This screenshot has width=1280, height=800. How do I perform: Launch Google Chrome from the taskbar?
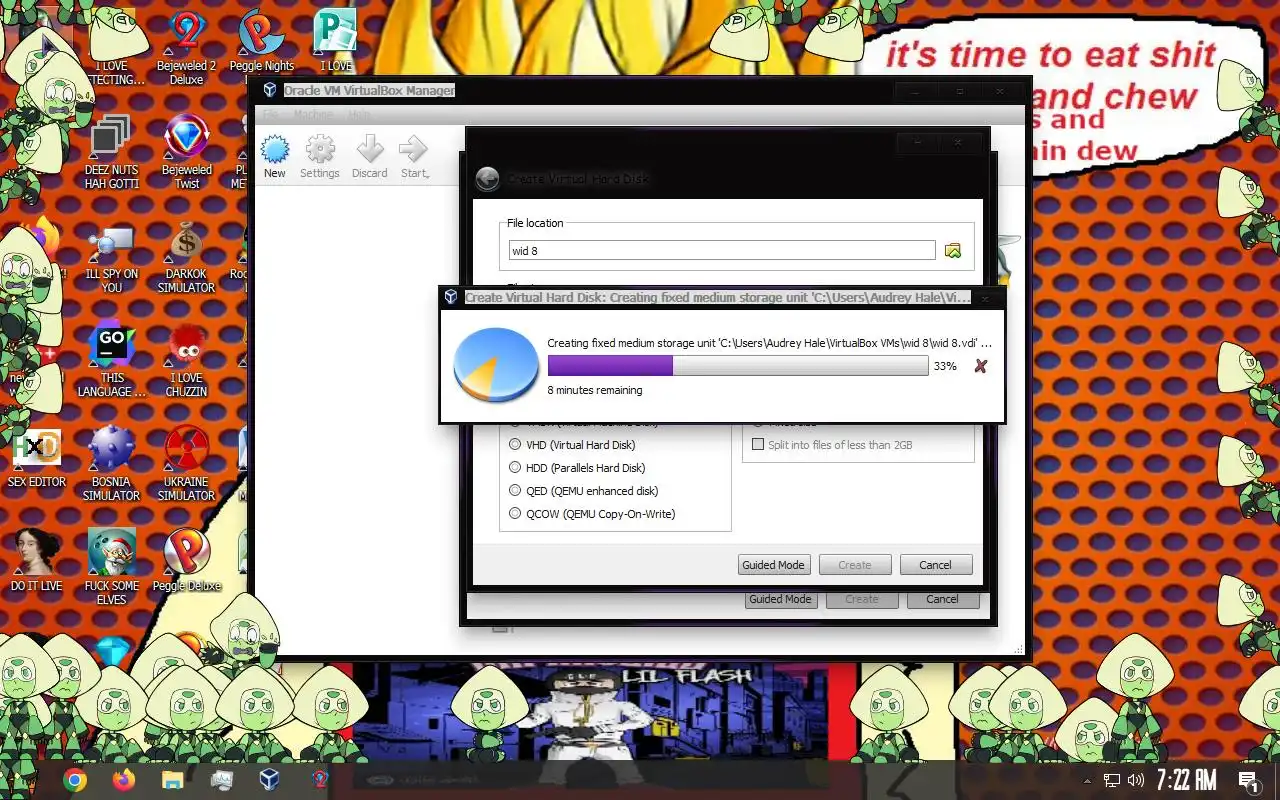click(75, 780)
